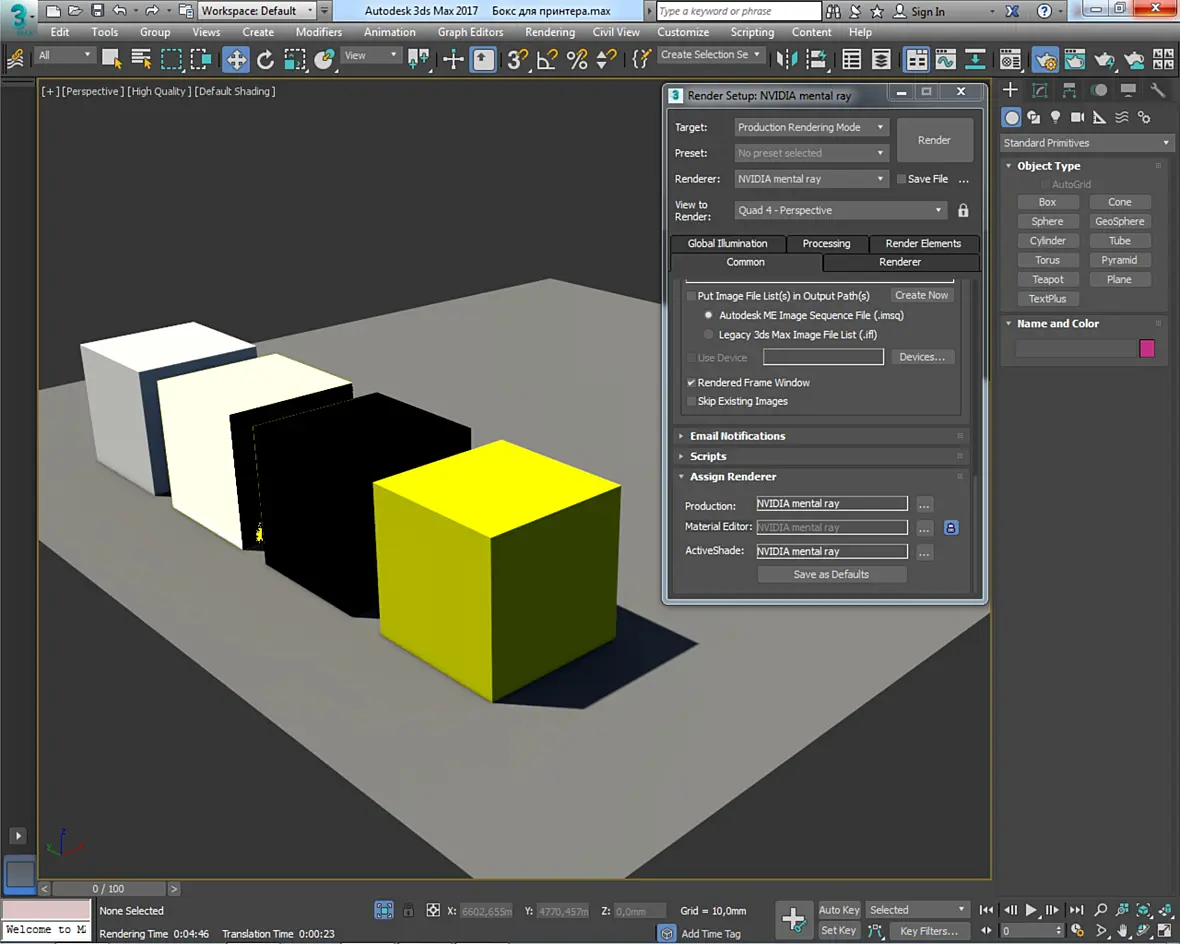Screen dimensions: 1180x944
Task: Choose Rectangular Selection Region tool
Action: pos(172,59)
